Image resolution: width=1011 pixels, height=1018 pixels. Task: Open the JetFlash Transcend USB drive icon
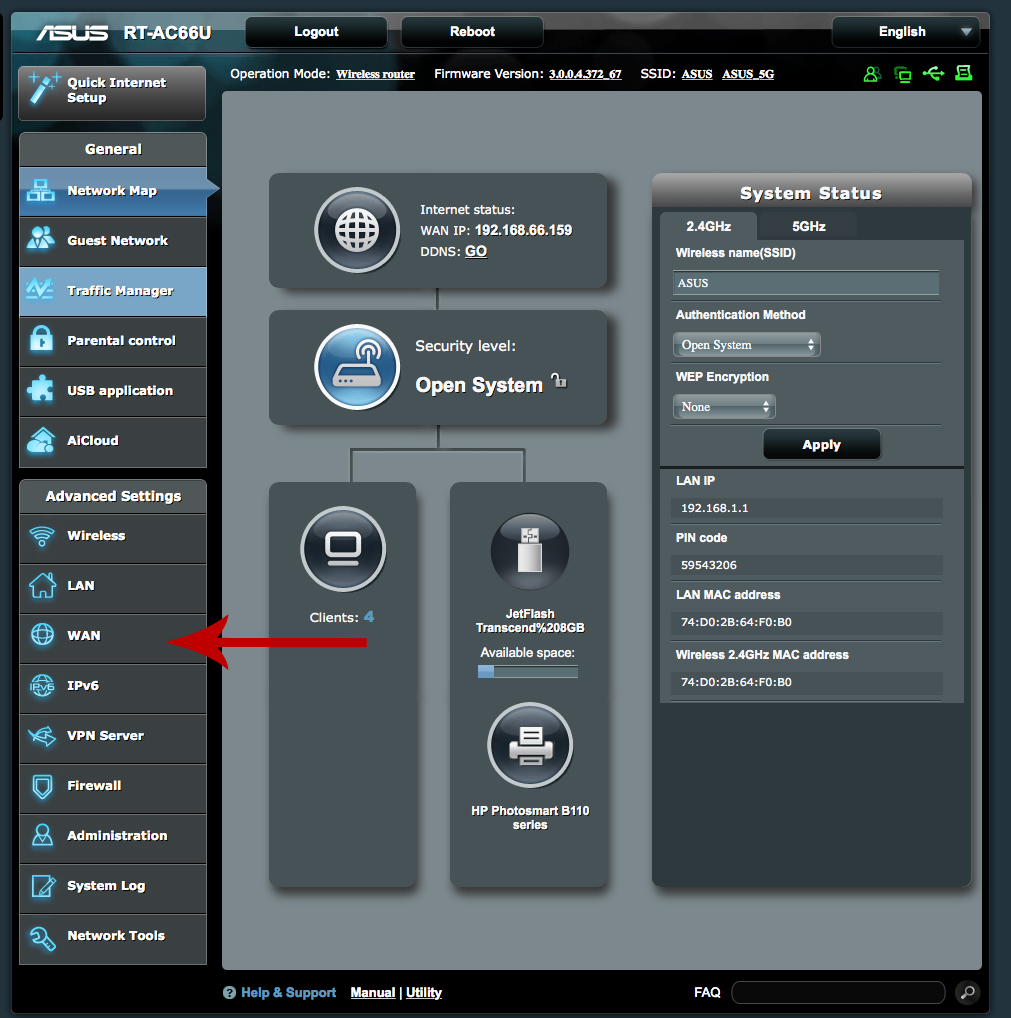pos(529,551)
